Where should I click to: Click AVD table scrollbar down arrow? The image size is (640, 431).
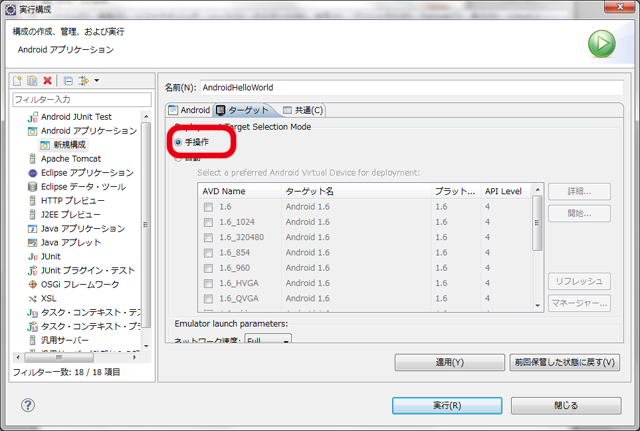tap(538, 305)
